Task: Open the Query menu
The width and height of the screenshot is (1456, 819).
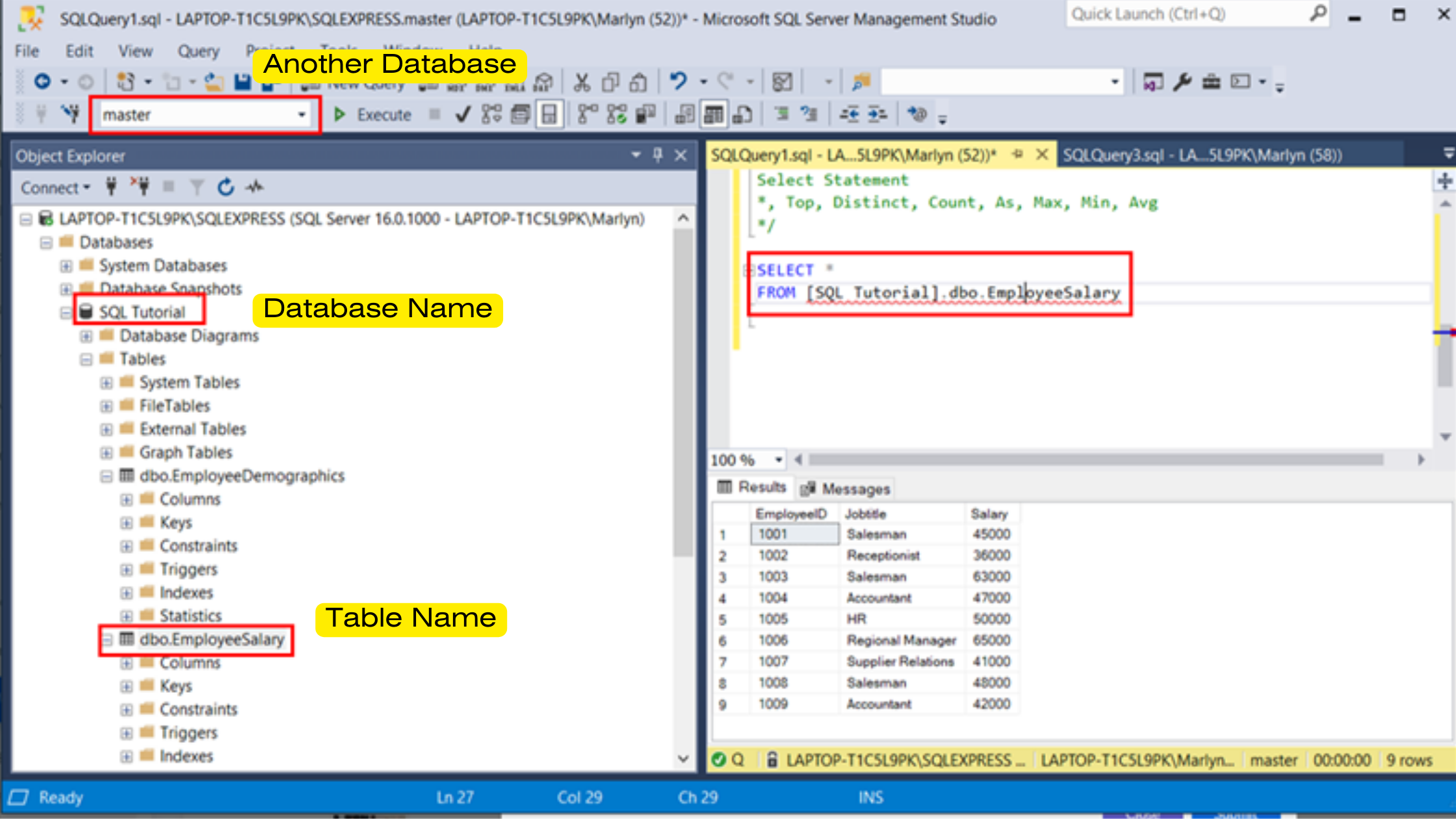Action: coord(198,51)
